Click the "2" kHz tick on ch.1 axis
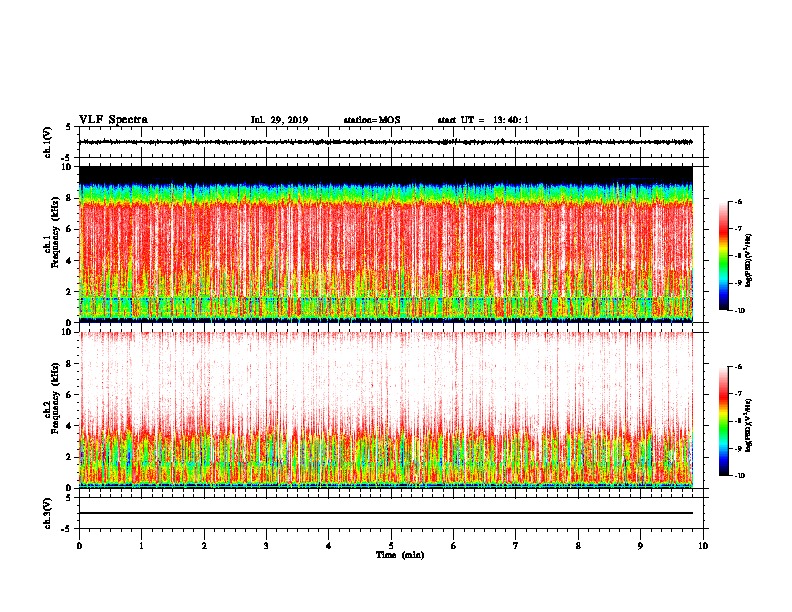 tap(69, 291)
